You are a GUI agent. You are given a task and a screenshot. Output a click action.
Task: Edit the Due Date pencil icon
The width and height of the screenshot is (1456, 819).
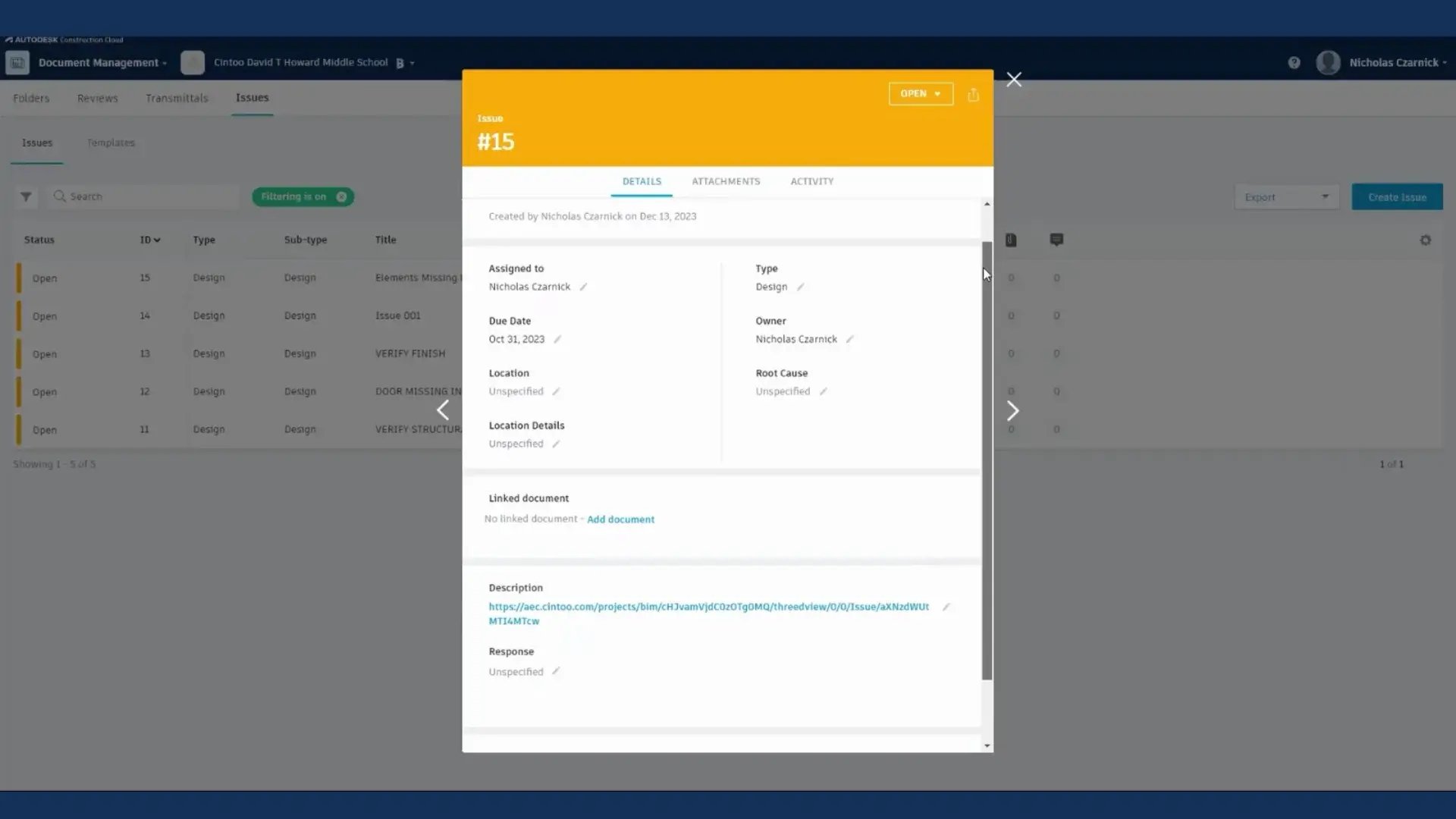point(557,340)
